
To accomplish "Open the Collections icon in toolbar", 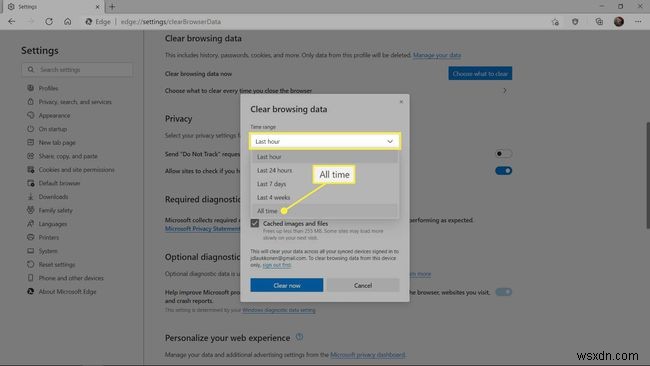I will (599, 22).
